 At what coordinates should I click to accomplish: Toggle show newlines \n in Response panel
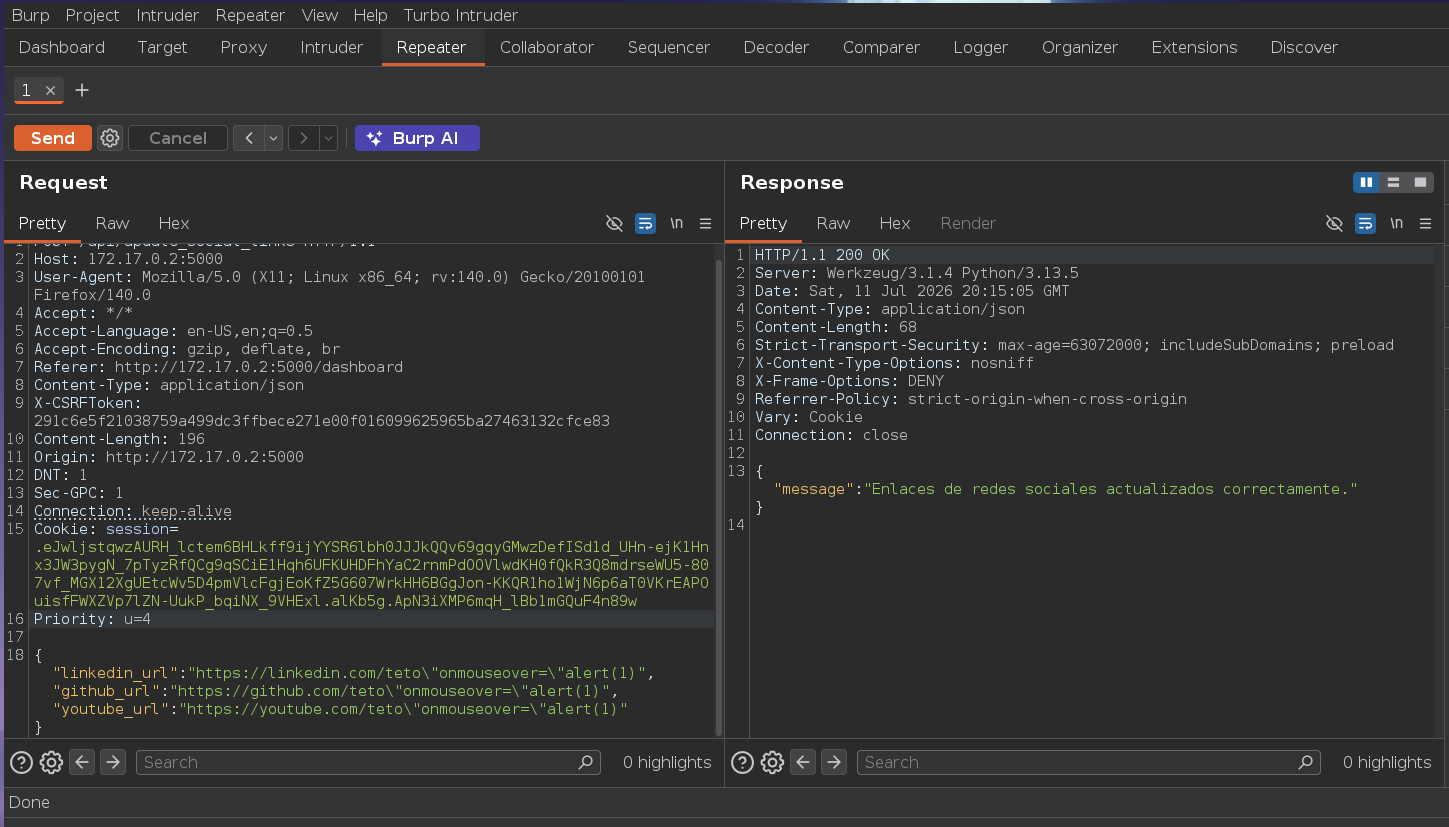(1396, 223)
